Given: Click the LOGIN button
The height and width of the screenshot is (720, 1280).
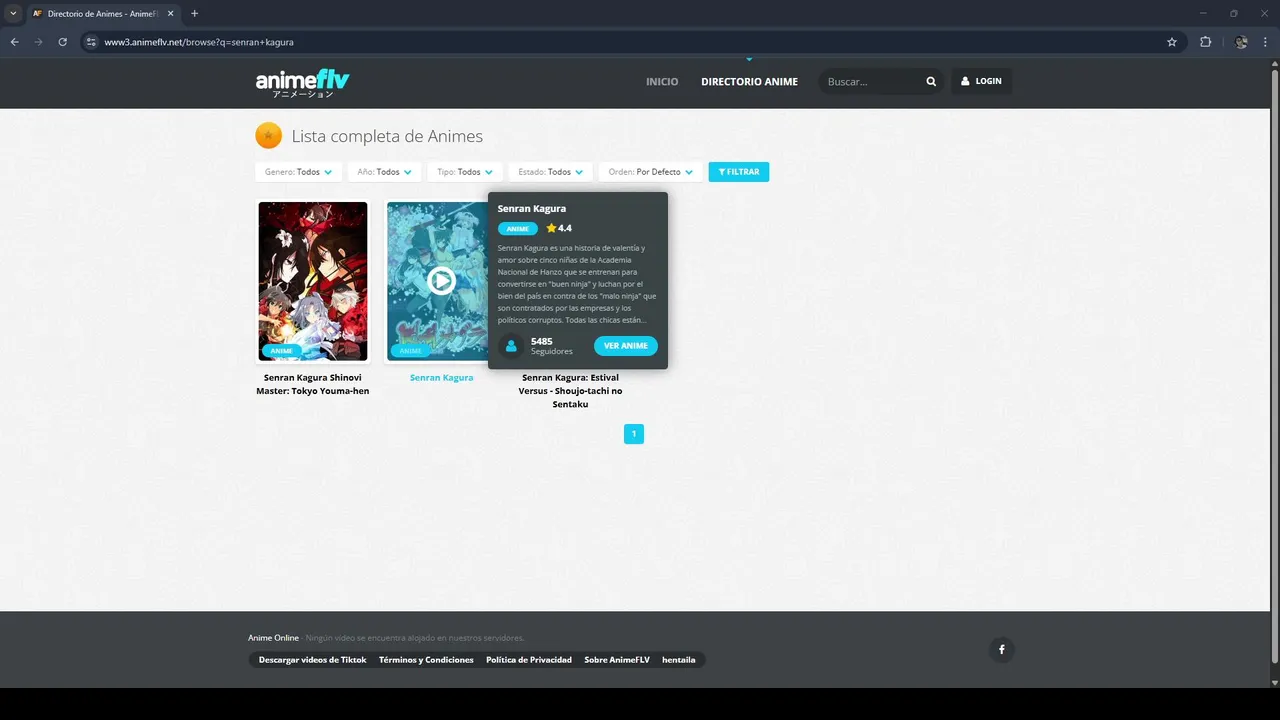Looking at the screenshot, I should (981, 81).
